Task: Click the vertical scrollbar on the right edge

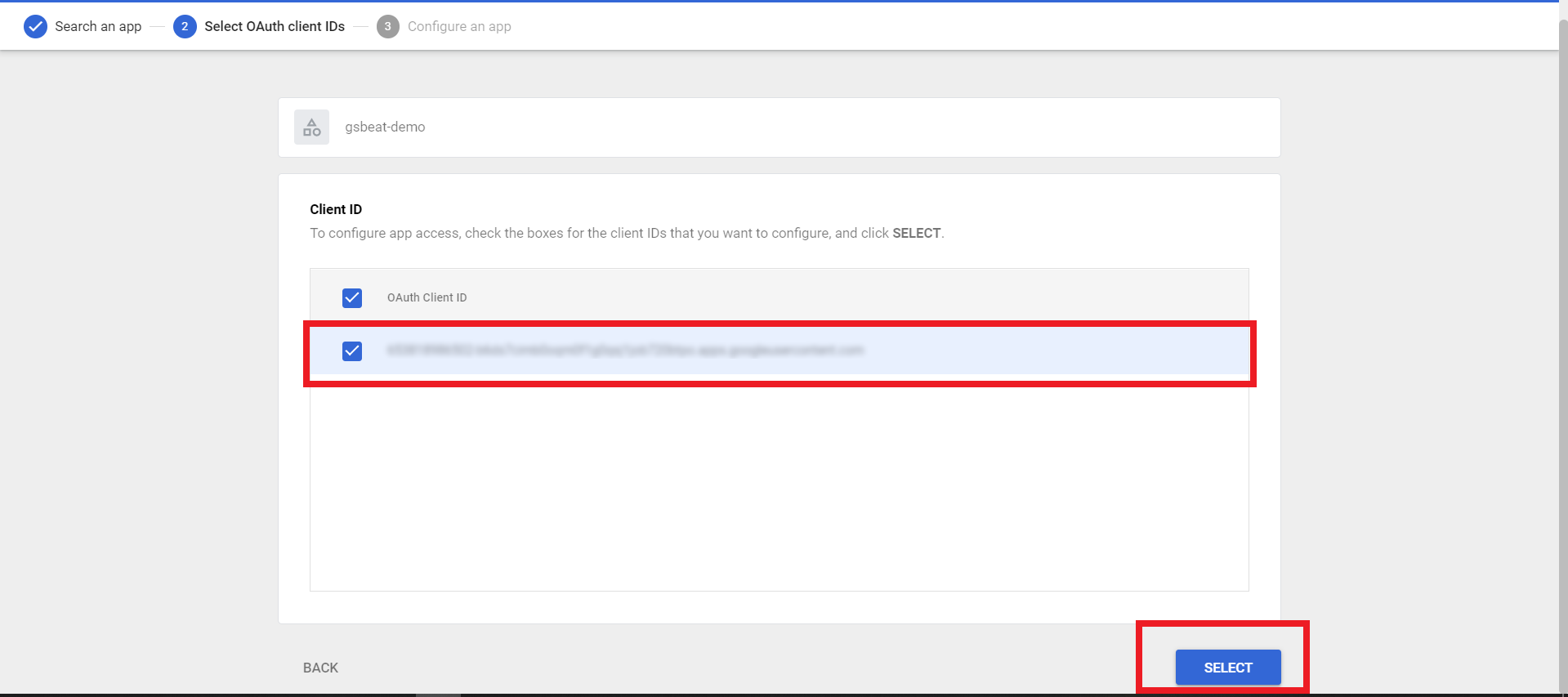Action: pos(1562,327)
